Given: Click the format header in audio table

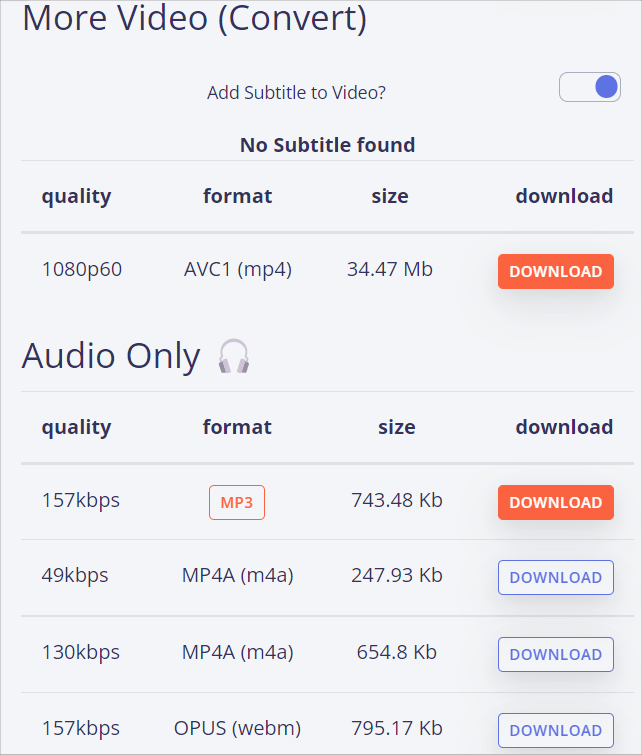Looking at the screenshot, I should pyautogui.click(x=237, y=427).
